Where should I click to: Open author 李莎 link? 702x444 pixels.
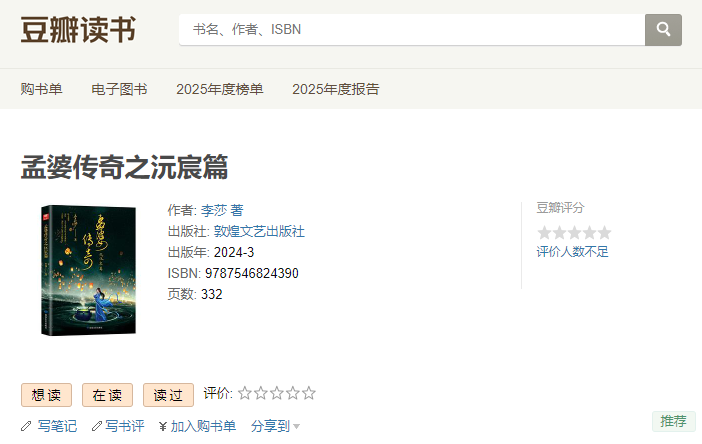pyautogui.click(x=214, y=210)
